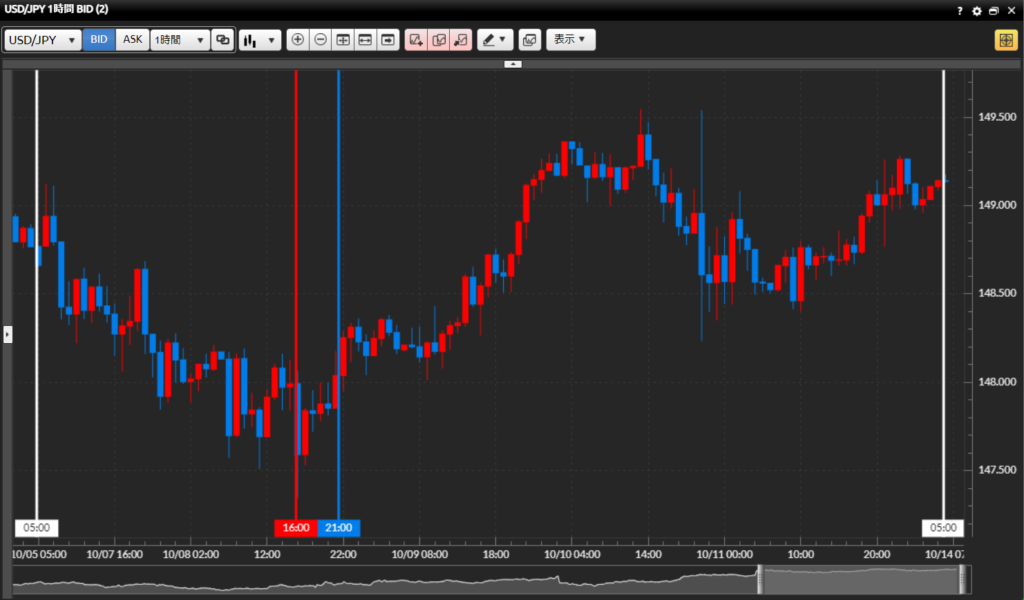Click the zoom in magnifier icon
This screenshot has width=1024, height=600.
pyautogui.click(x=297, y=40)
